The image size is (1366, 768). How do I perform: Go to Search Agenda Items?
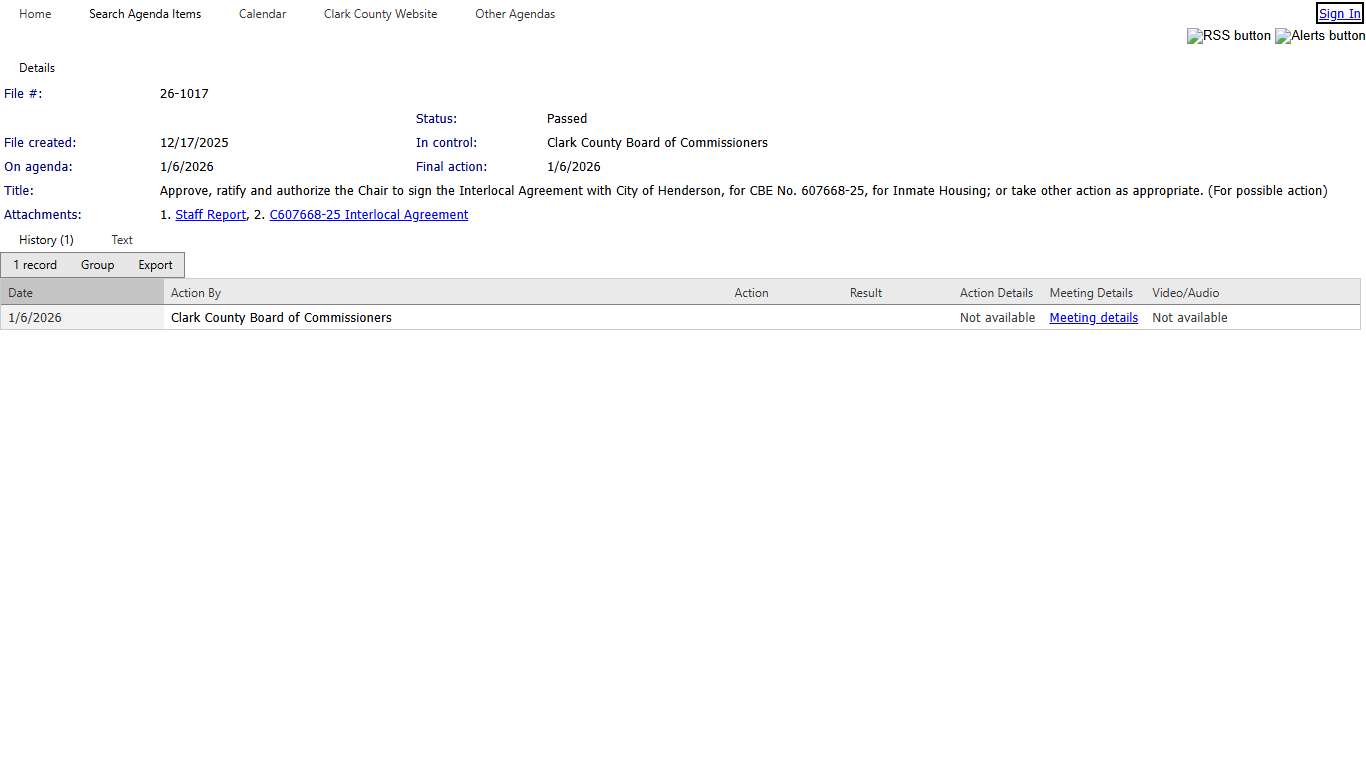(x=145, y=14)
